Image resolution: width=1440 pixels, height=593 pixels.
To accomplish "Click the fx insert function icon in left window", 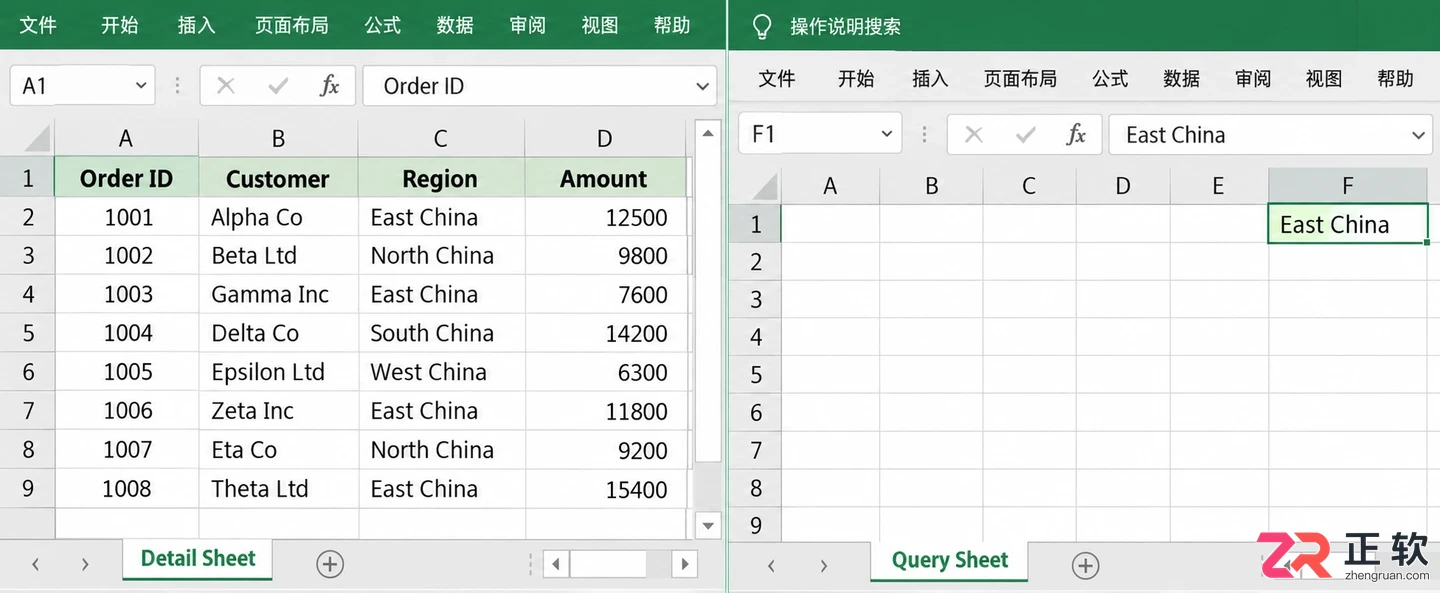I will tap(329, 86).
